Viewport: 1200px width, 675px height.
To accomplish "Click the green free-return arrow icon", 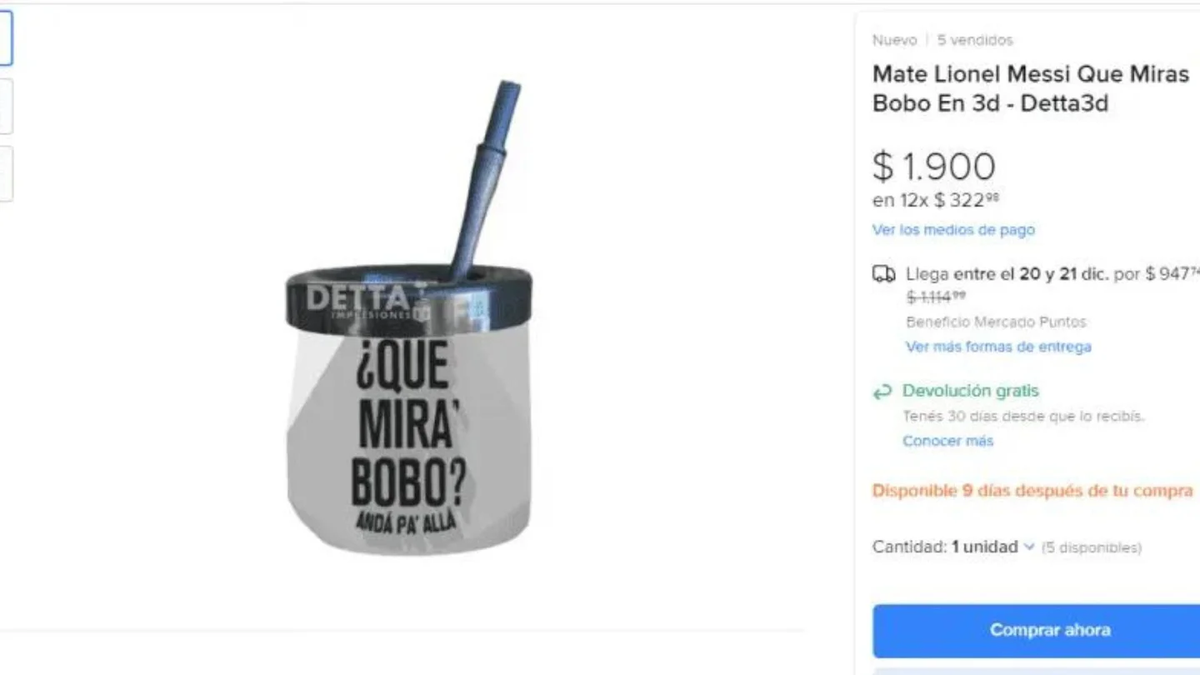I will (x=882, y=392).
